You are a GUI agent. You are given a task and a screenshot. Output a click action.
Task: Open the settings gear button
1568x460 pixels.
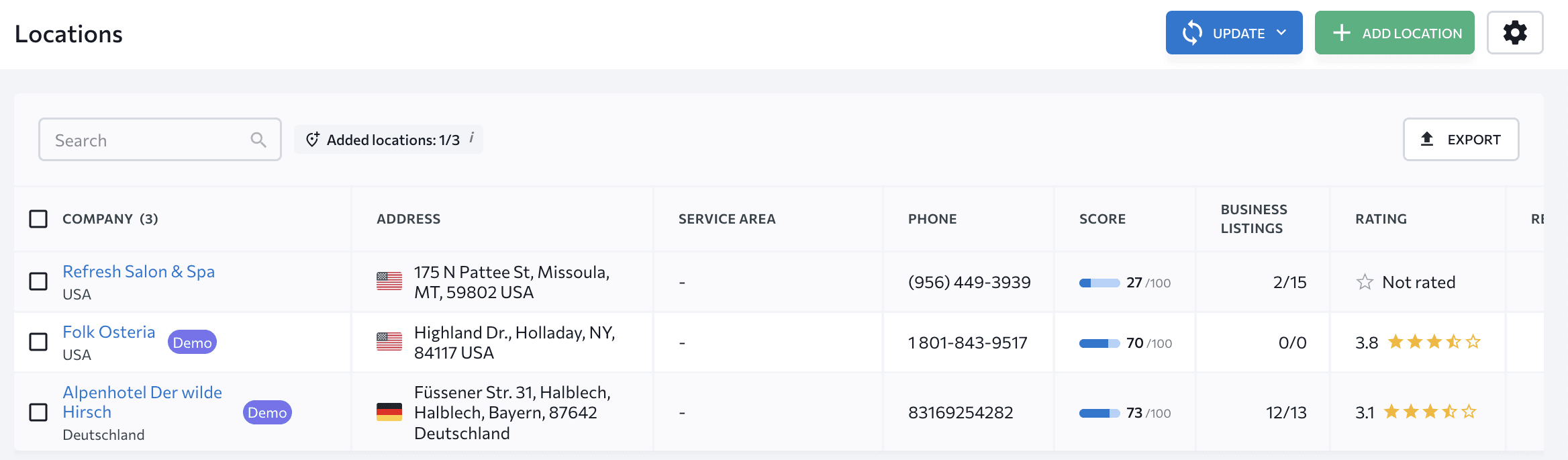[x=1515, y=32]
